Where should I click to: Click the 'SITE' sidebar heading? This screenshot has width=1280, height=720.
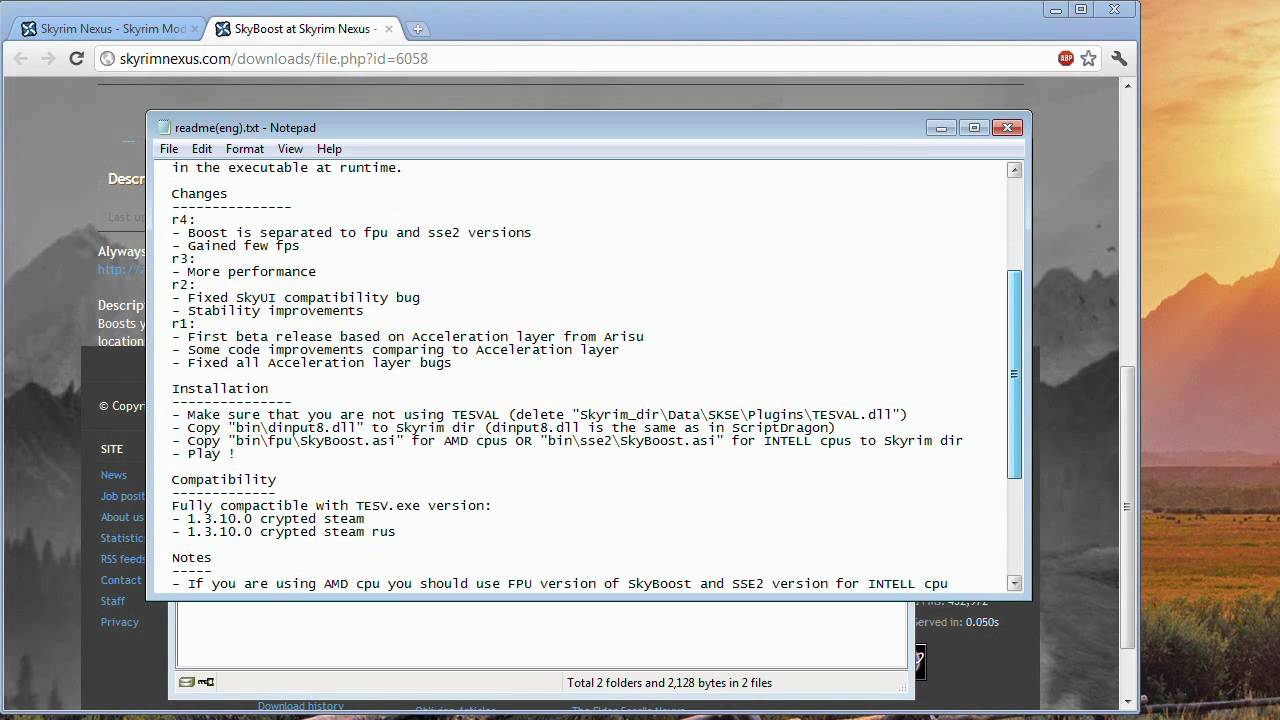point(111,449)
